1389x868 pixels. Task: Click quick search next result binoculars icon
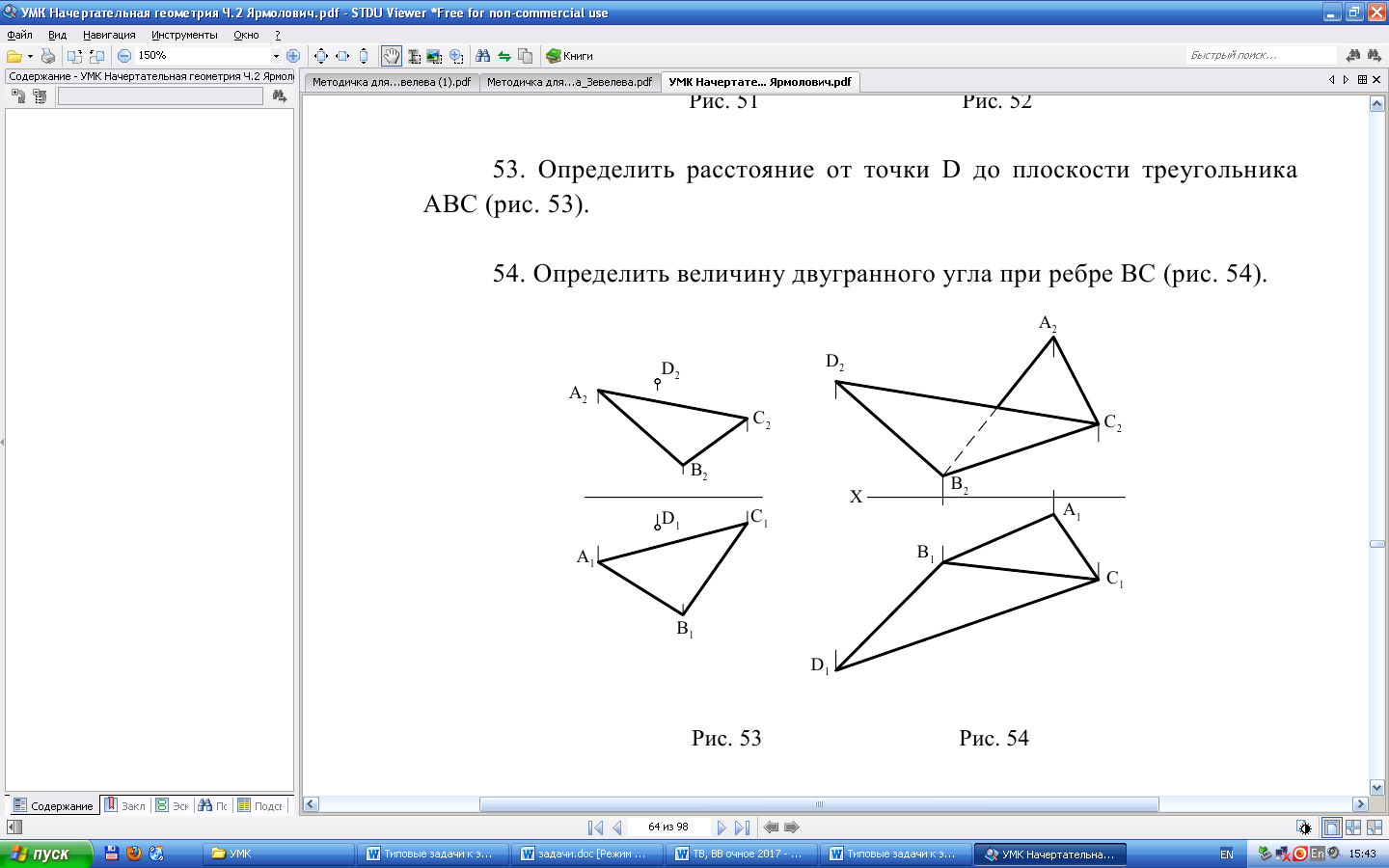point(1375,55)
